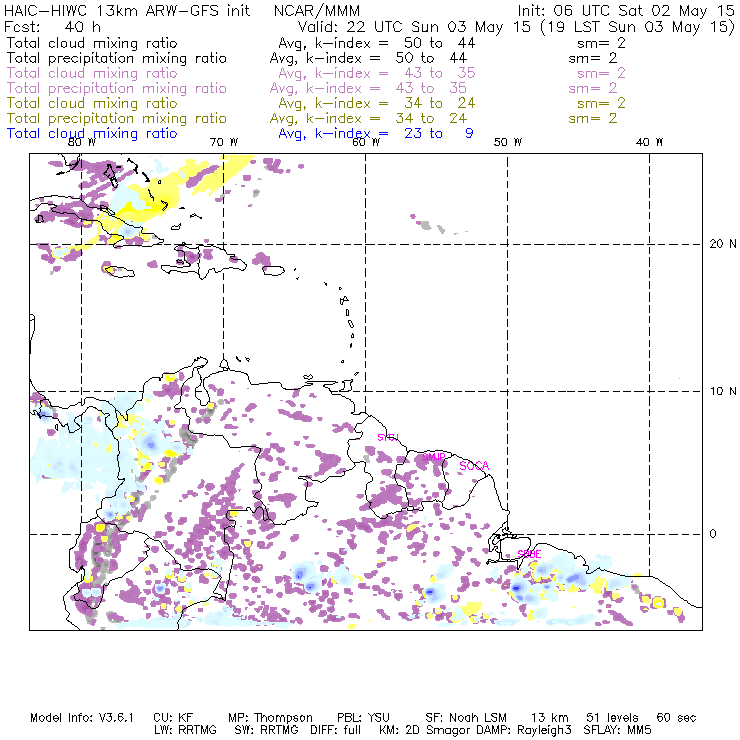
Task: Click the '10 N' latitude label
Action: pyautogui.click(x=723, y=391)
